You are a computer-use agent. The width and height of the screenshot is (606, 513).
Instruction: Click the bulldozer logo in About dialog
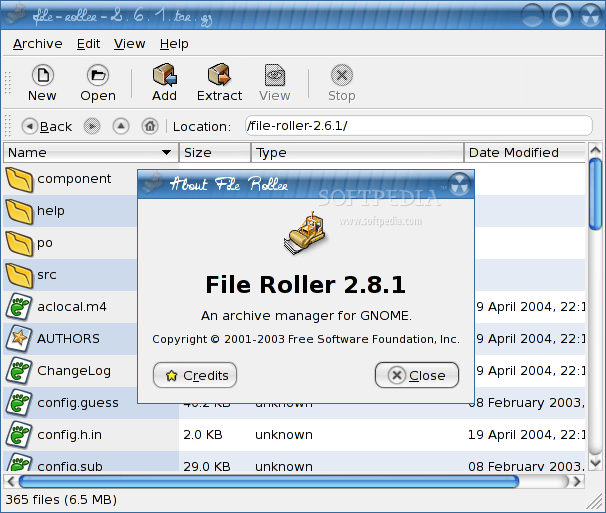[305, 233]
